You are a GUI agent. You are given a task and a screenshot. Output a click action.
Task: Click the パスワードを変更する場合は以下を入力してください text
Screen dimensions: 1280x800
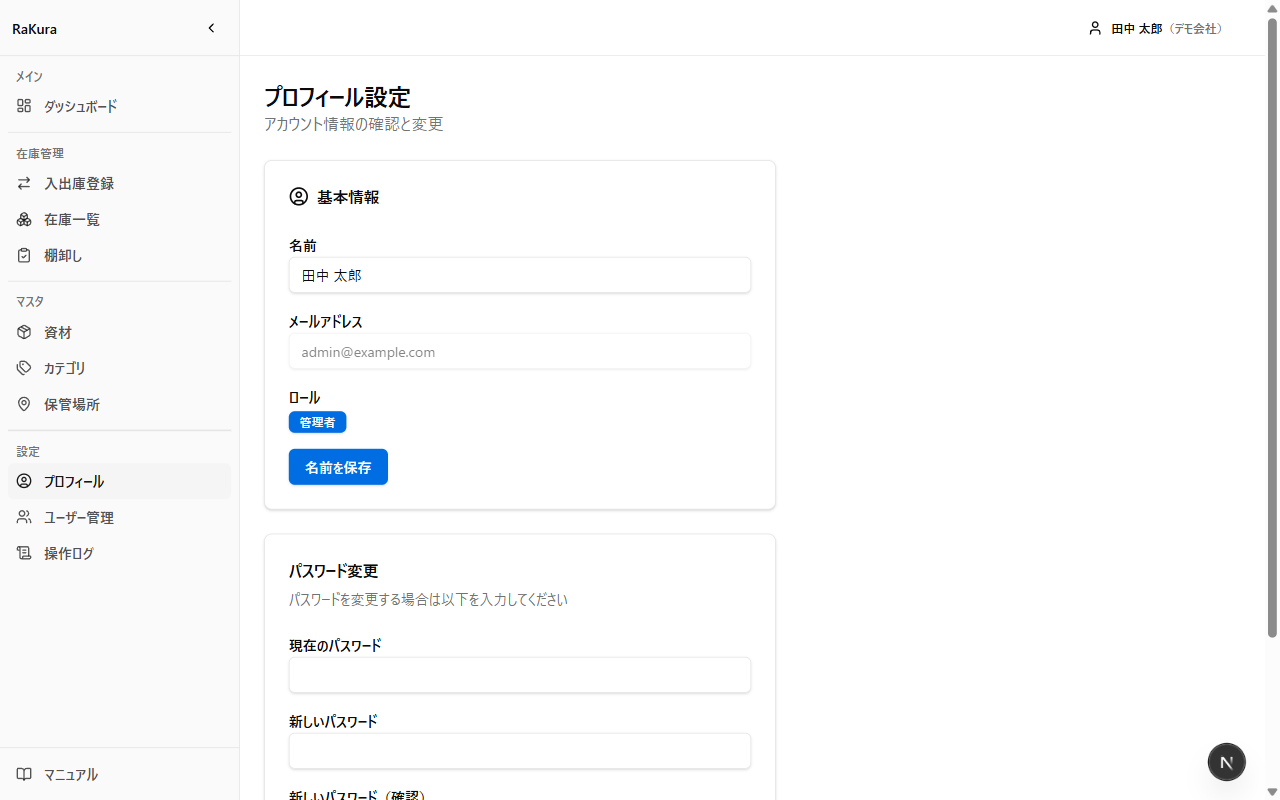pos(428,600)
